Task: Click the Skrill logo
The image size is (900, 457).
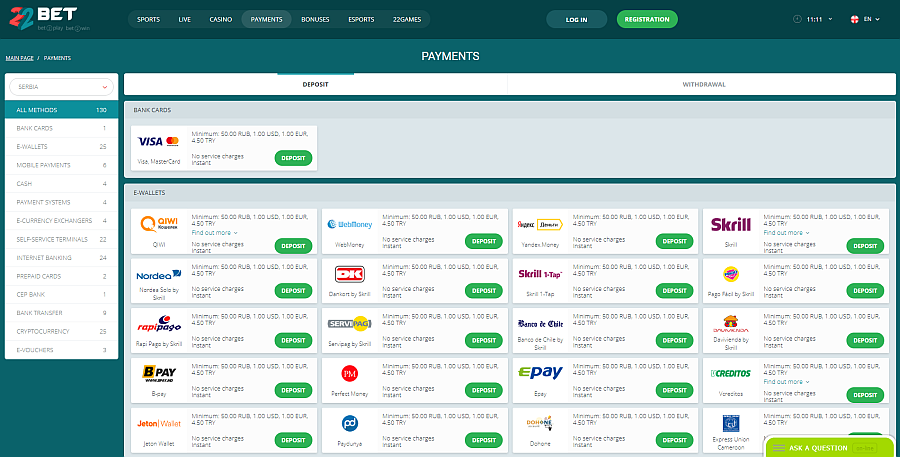Action: click(731, 224)
